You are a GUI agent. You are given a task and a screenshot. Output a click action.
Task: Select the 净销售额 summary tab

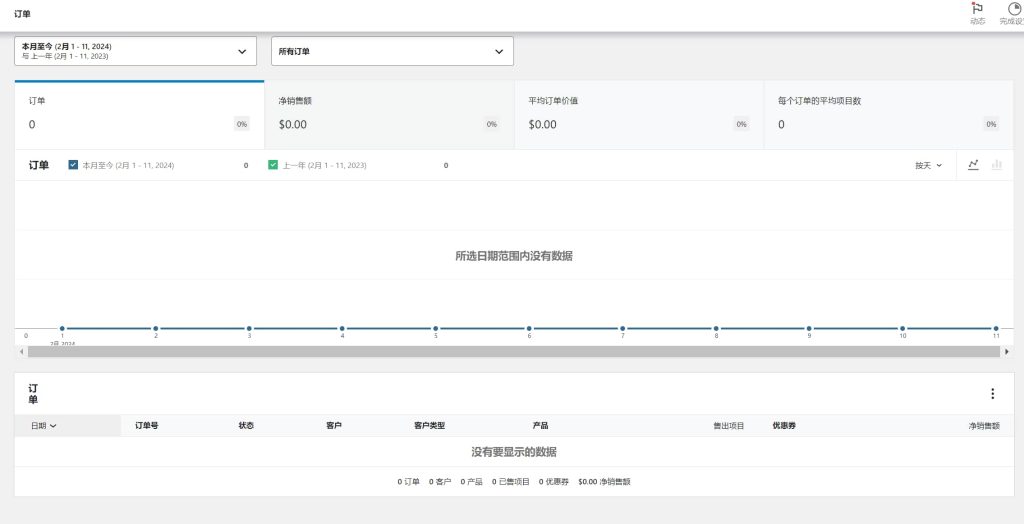coord(389,115)
